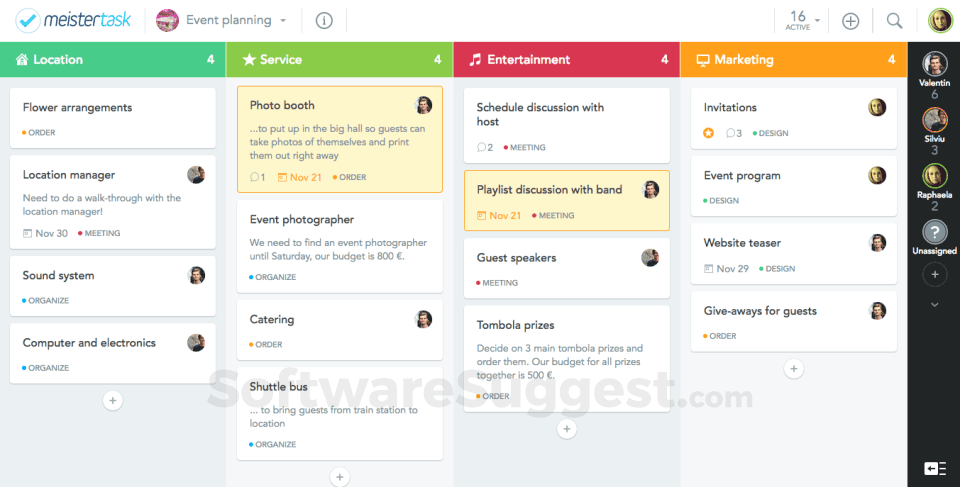This screenshot has height=487, width=960.
Task: Select the Marketing section header
Action: click(793, 59)
